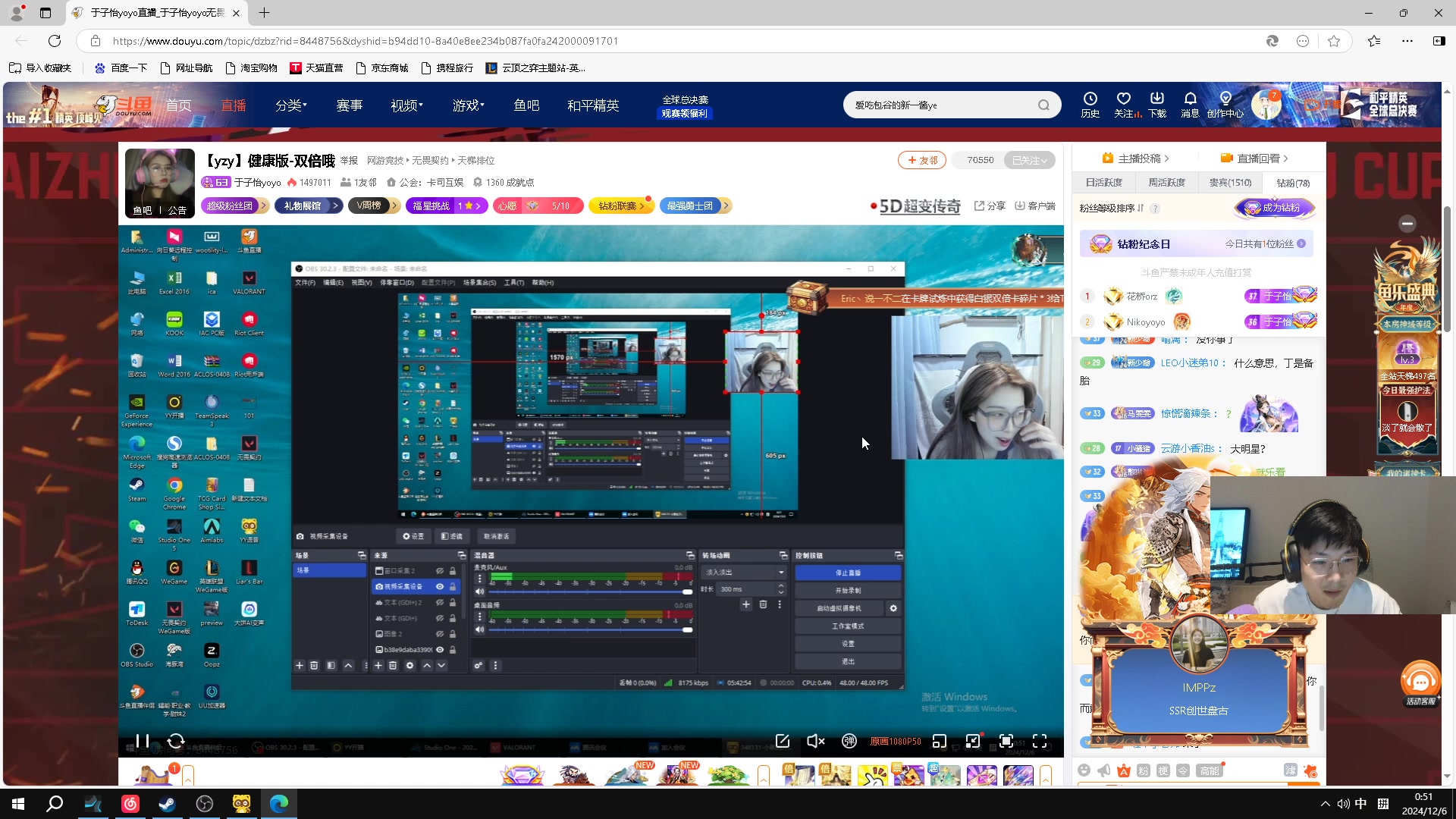This screenshot has height=819, width=1456.
Task: Unmute the player volume icon
Action: [815, 741]
